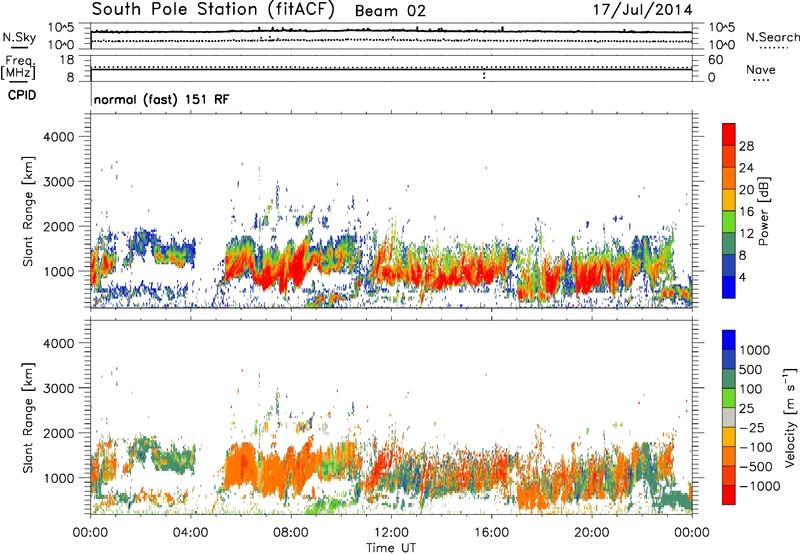
Task: Click the right '10^0' noise axis label
Action: [x=722, y=45]
